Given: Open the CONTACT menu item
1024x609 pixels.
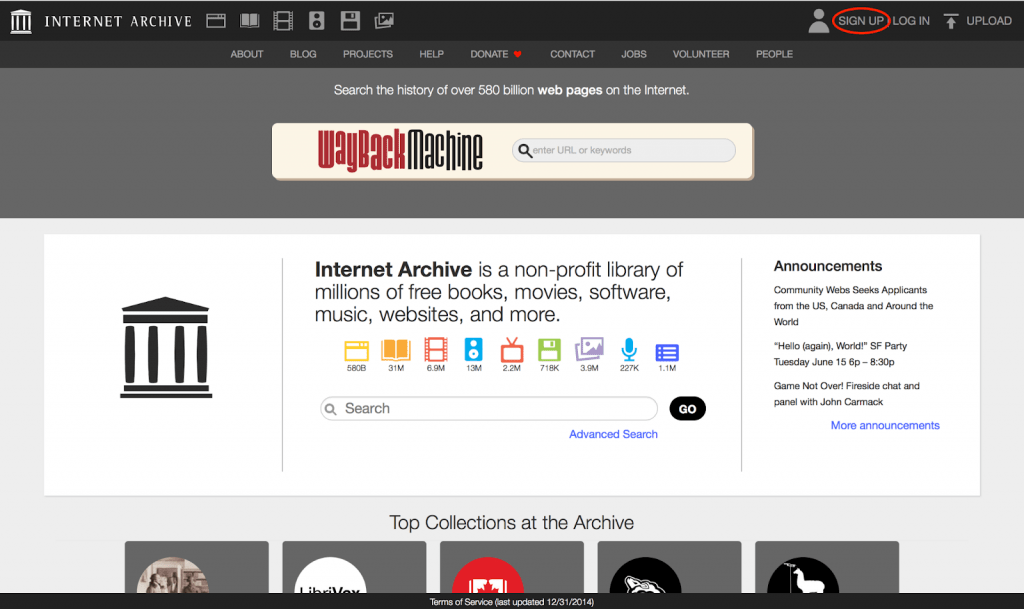Looking at the screenshot, I should [x=572, y=54].
